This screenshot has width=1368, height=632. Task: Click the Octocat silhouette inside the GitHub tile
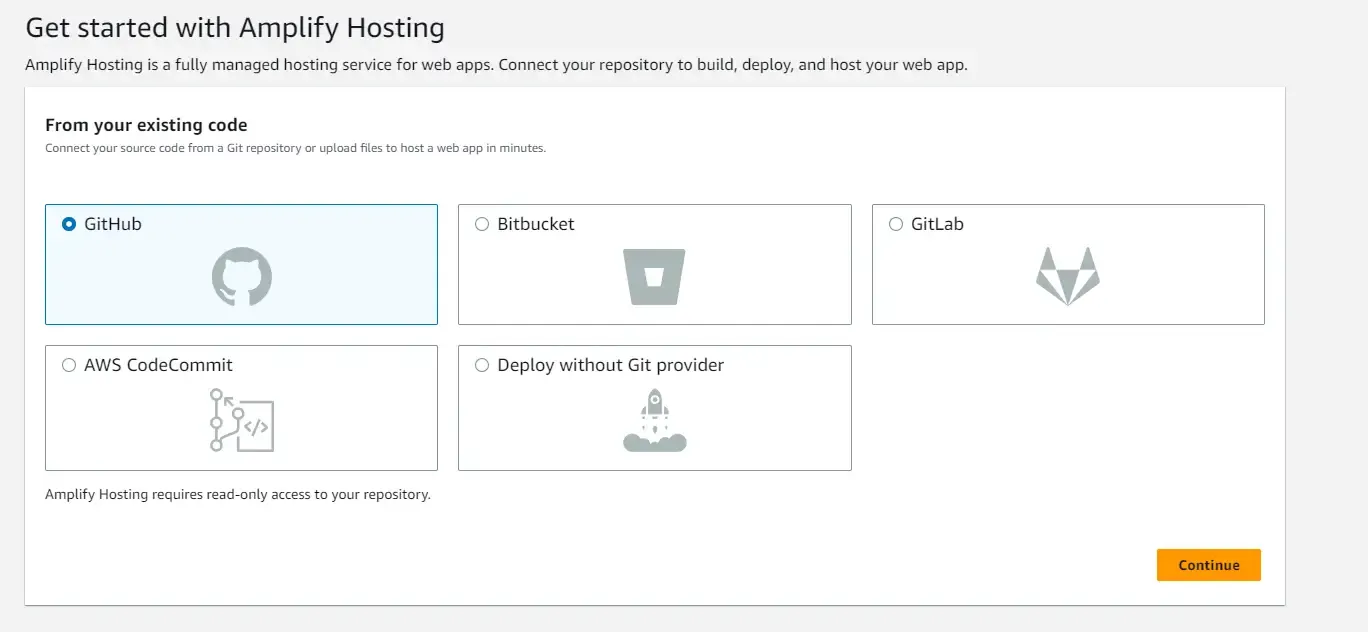point(240,275)
